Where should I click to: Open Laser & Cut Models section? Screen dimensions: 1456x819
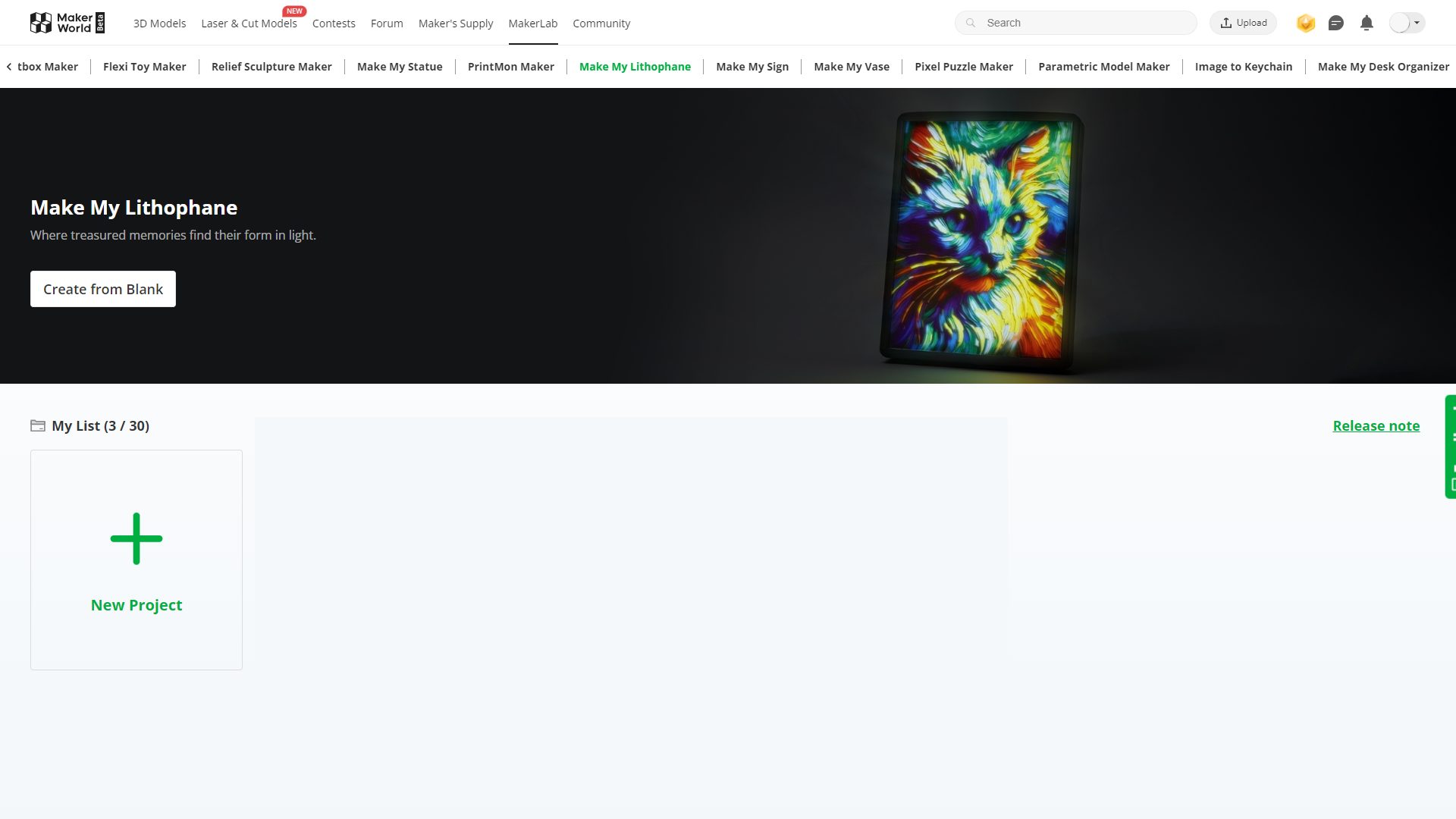tap(249, 24)
